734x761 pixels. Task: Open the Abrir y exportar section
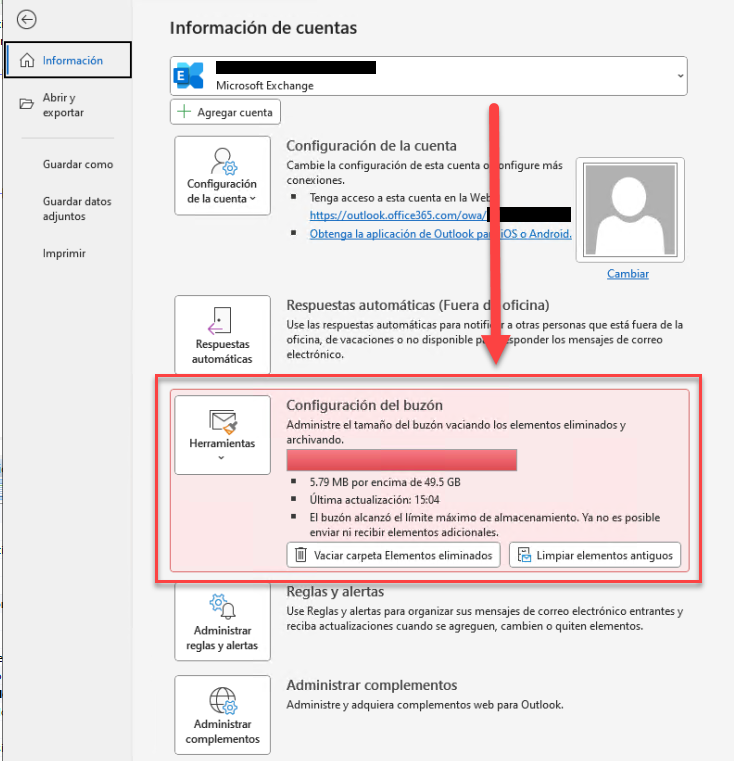[x=62, y=105]
